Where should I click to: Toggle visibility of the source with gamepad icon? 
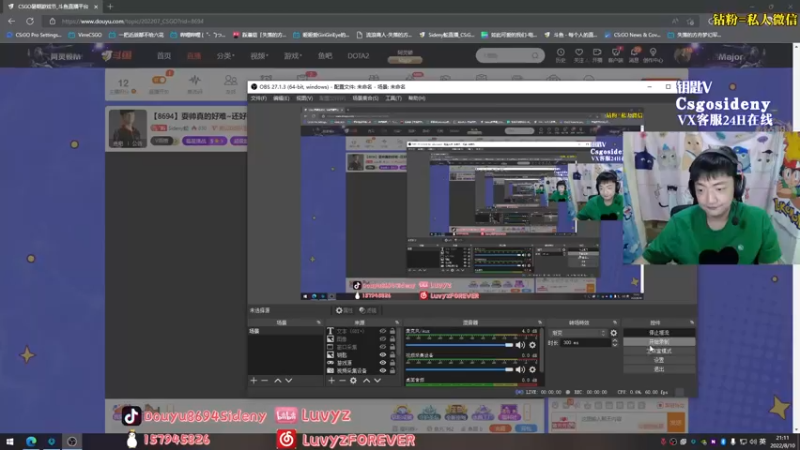pos(383,363)
